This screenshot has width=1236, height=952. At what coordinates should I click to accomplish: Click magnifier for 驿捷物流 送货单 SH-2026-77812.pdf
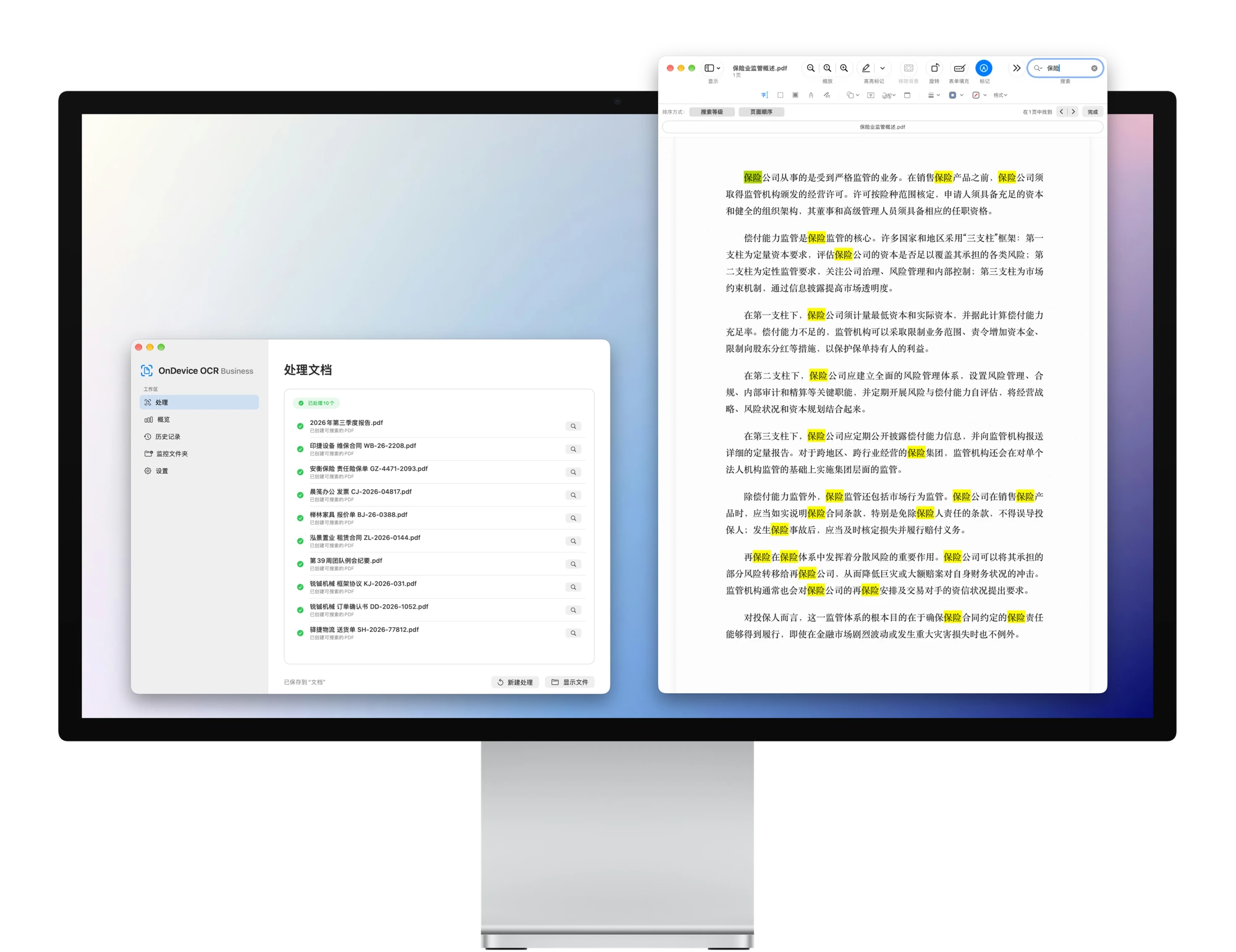pyautogui.click(x=574, y=633)
